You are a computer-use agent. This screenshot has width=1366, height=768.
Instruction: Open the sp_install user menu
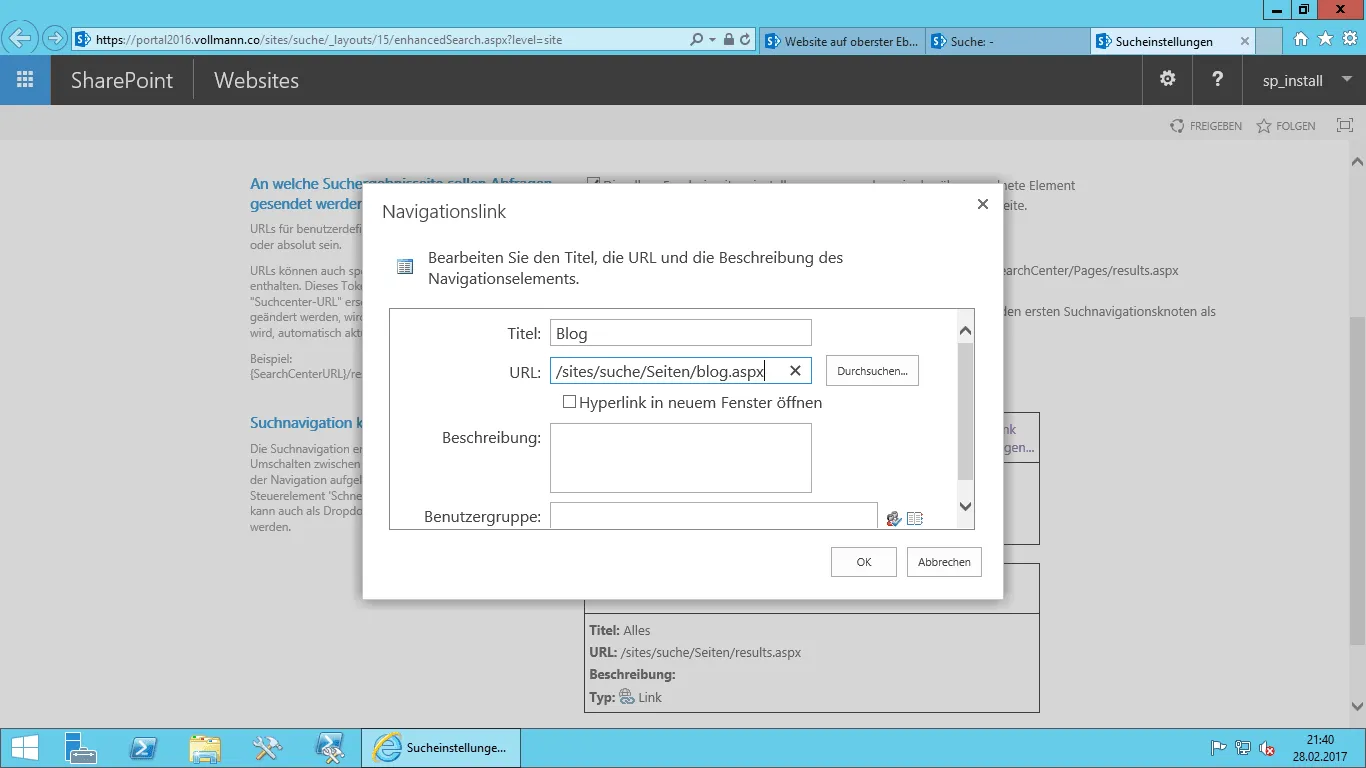[x=1304, y=80]
